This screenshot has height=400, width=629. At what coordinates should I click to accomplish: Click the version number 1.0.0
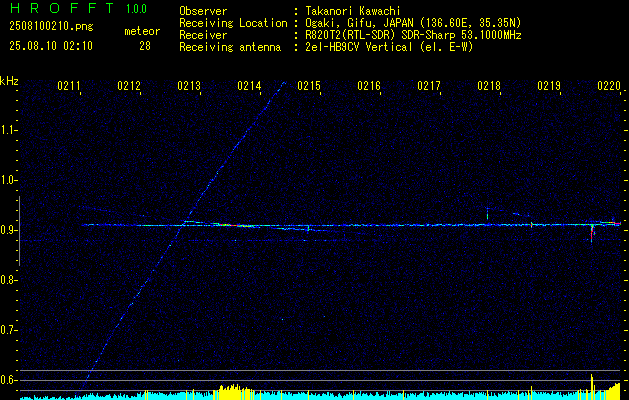(x=136, y=9)
